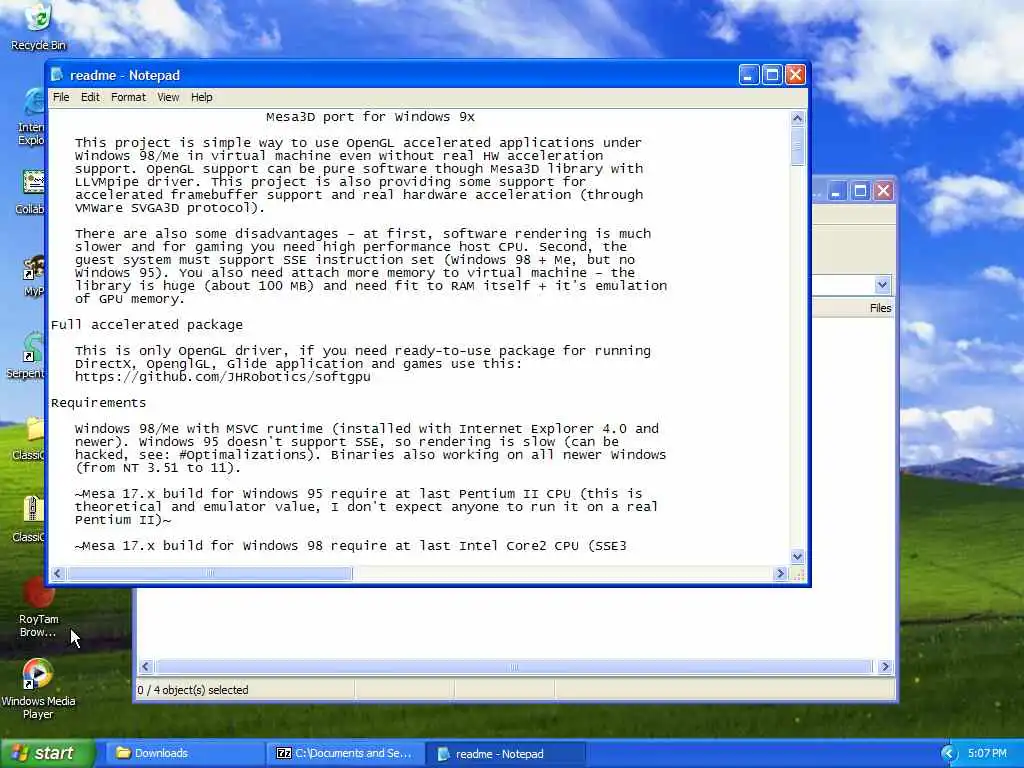1024x768 pixels.
Task: Click Notepad horizontal scroll left arrow
Action: coord(57,573)
